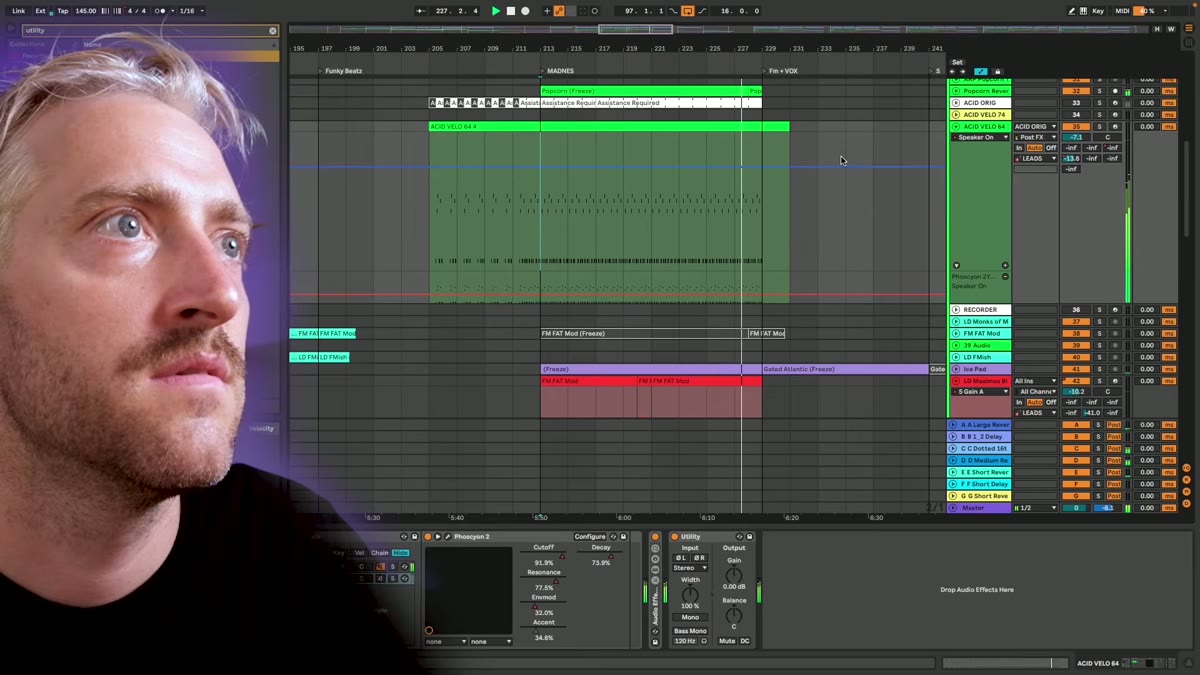Toggle the transport Loop switch
Image resolution: width=1200 pixels, height=675 pixels.
coord(687,11)
